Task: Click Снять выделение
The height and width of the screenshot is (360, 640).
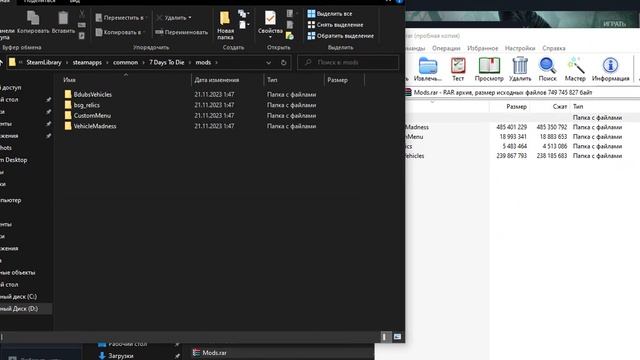Action: 335,24
